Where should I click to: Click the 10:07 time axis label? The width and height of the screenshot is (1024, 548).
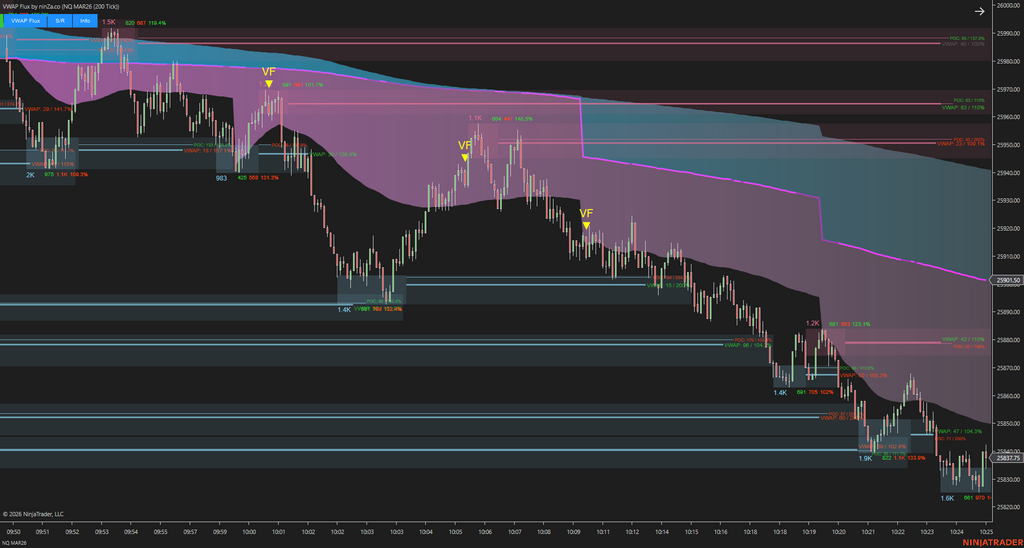click(x=514, y=532)
